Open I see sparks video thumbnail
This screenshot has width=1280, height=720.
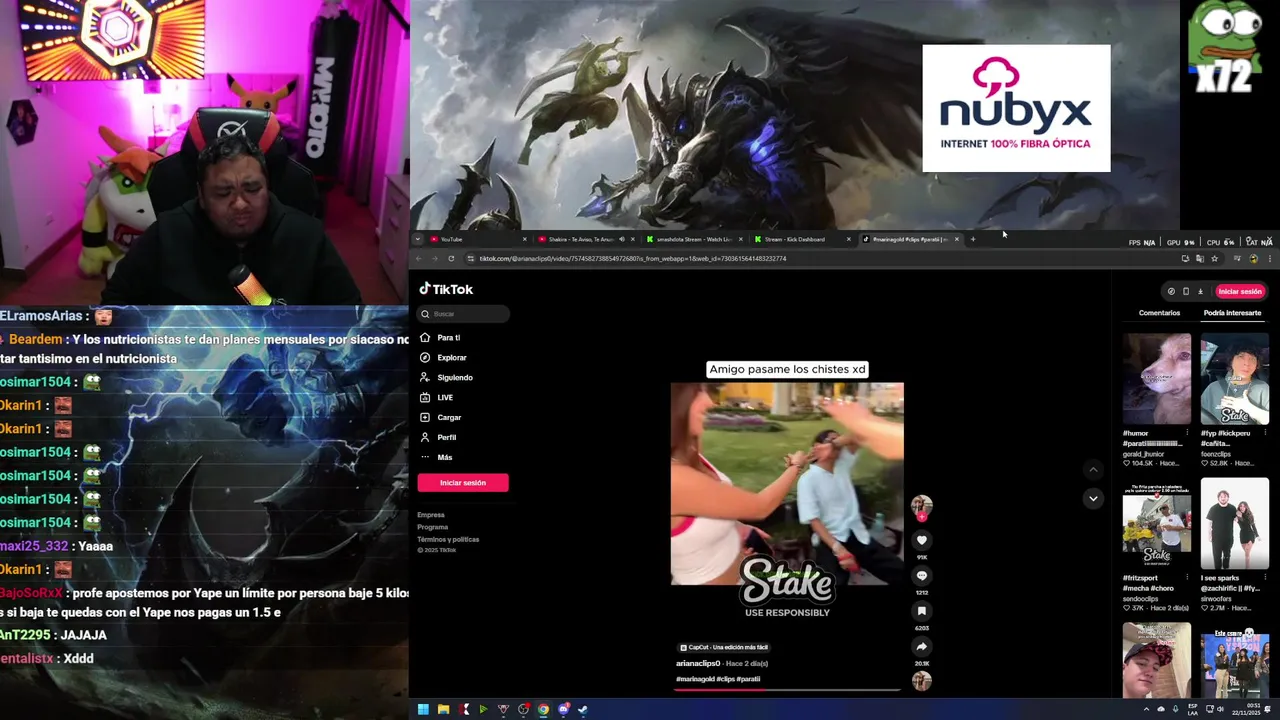pos(1235,524)
